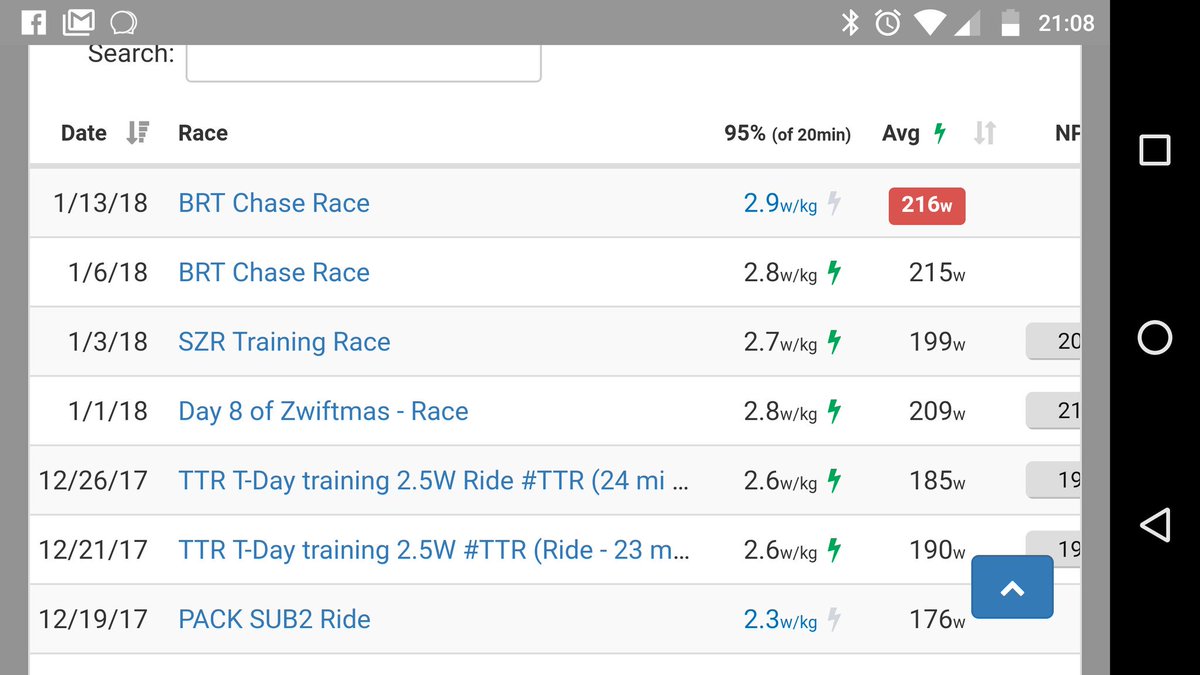Open the SZR Training Race details
The height and width of the screenshot is (675, 1200).
[283, 342]
